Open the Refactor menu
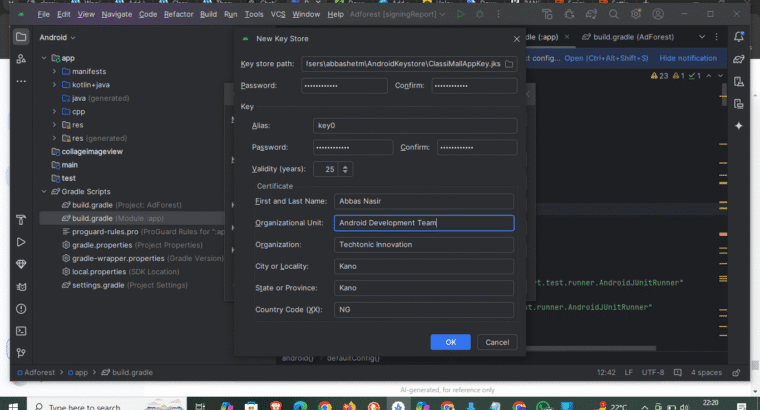 coord(178,14)
